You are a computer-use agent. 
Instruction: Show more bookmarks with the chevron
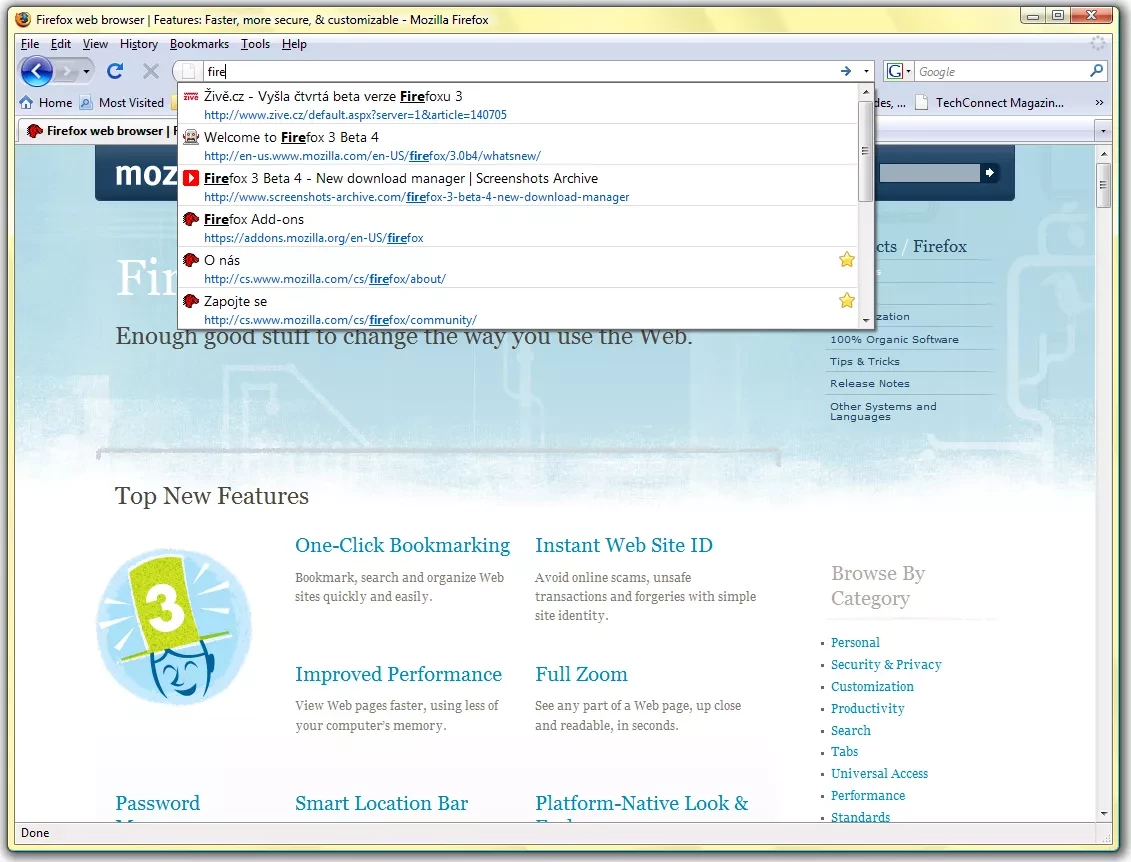(x=1099, y=102)
